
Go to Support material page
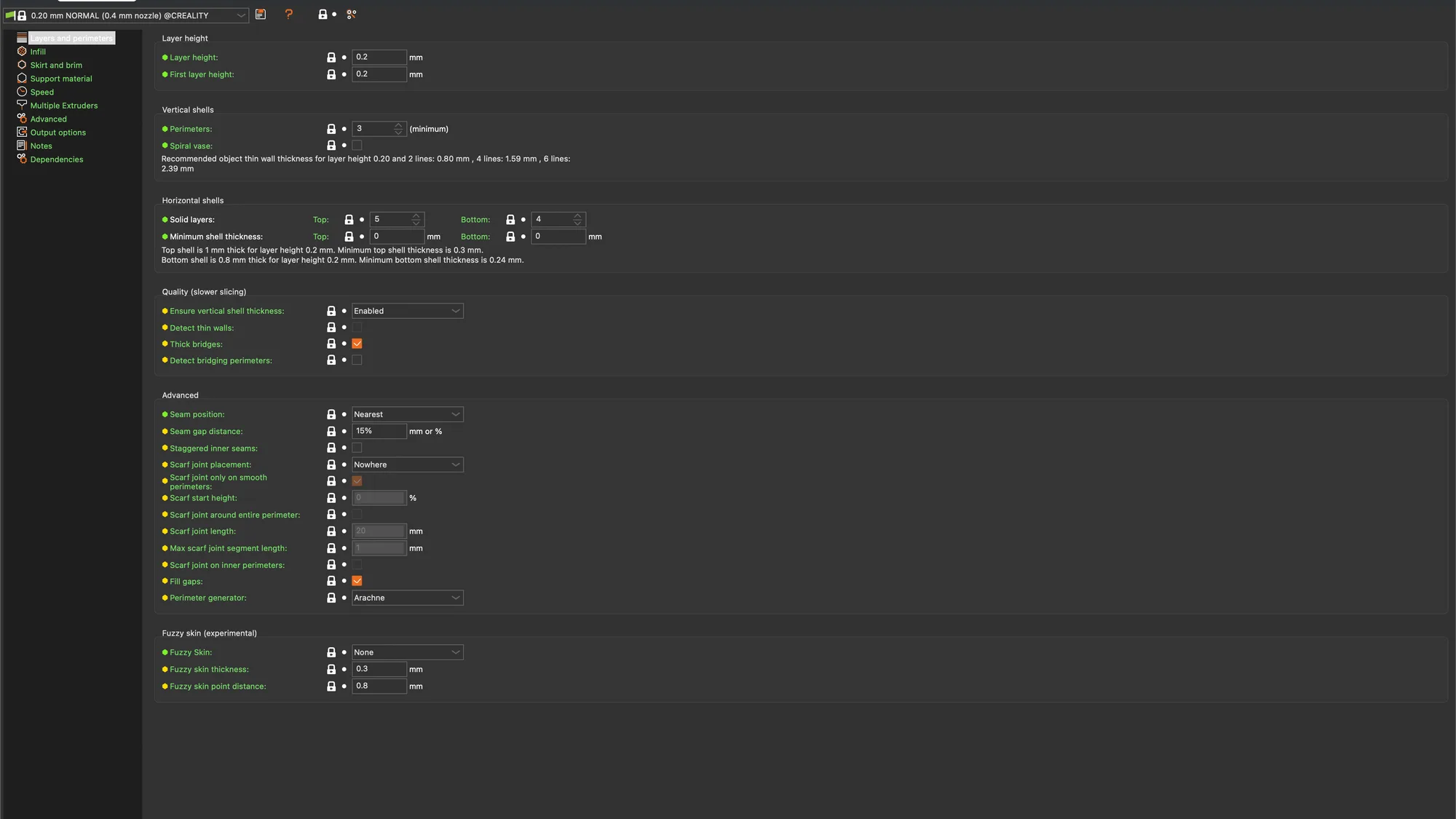(x=61, y=79)
